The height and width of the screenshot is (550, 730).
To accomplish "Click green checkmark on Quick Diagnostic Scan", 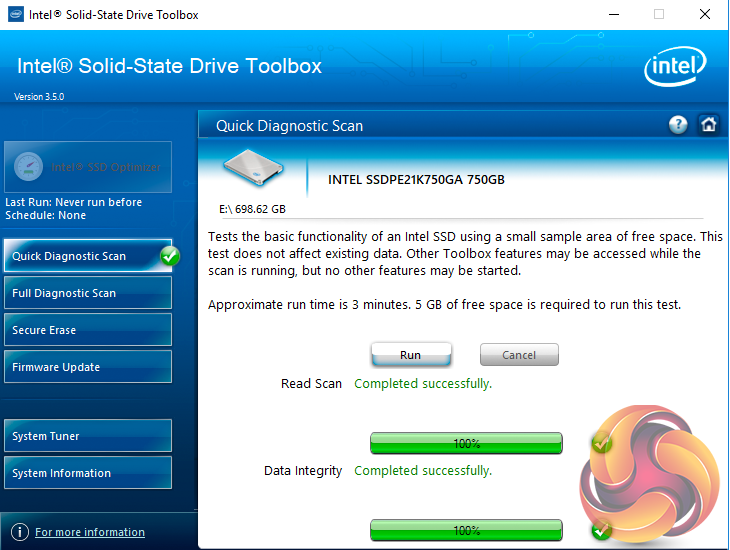I will tap(170, 256).
